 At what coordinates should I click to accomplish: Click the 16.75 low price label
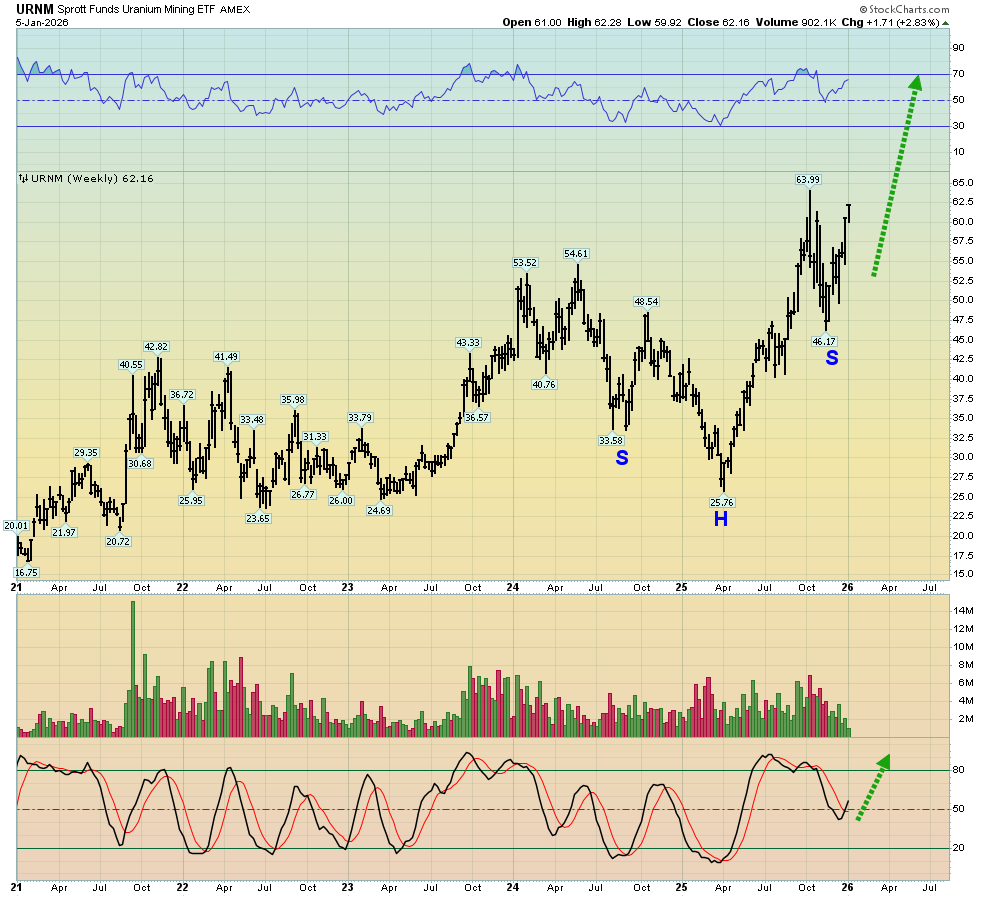(x=26, y=573)
